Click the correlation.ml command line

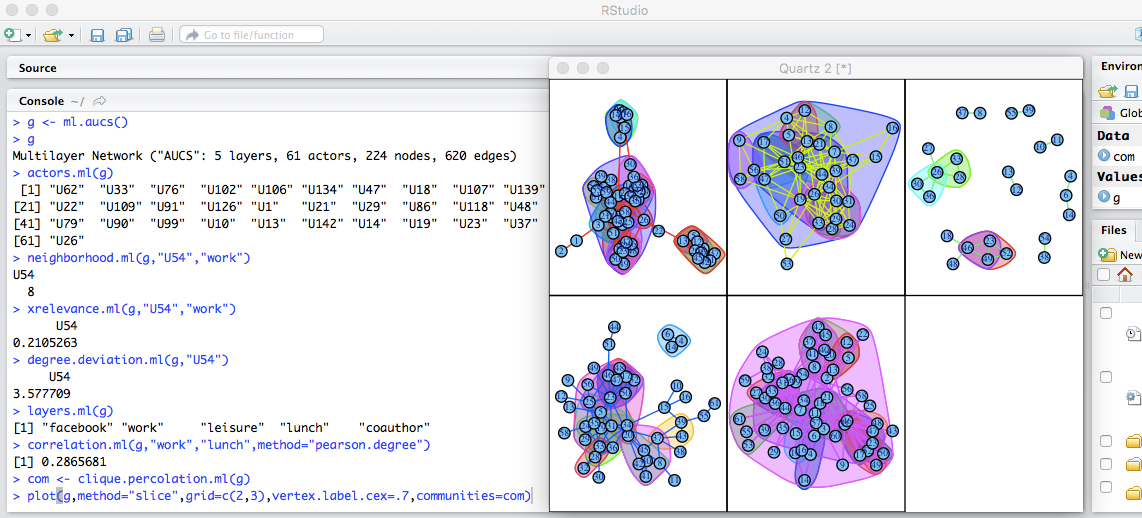tap(222, 444)
